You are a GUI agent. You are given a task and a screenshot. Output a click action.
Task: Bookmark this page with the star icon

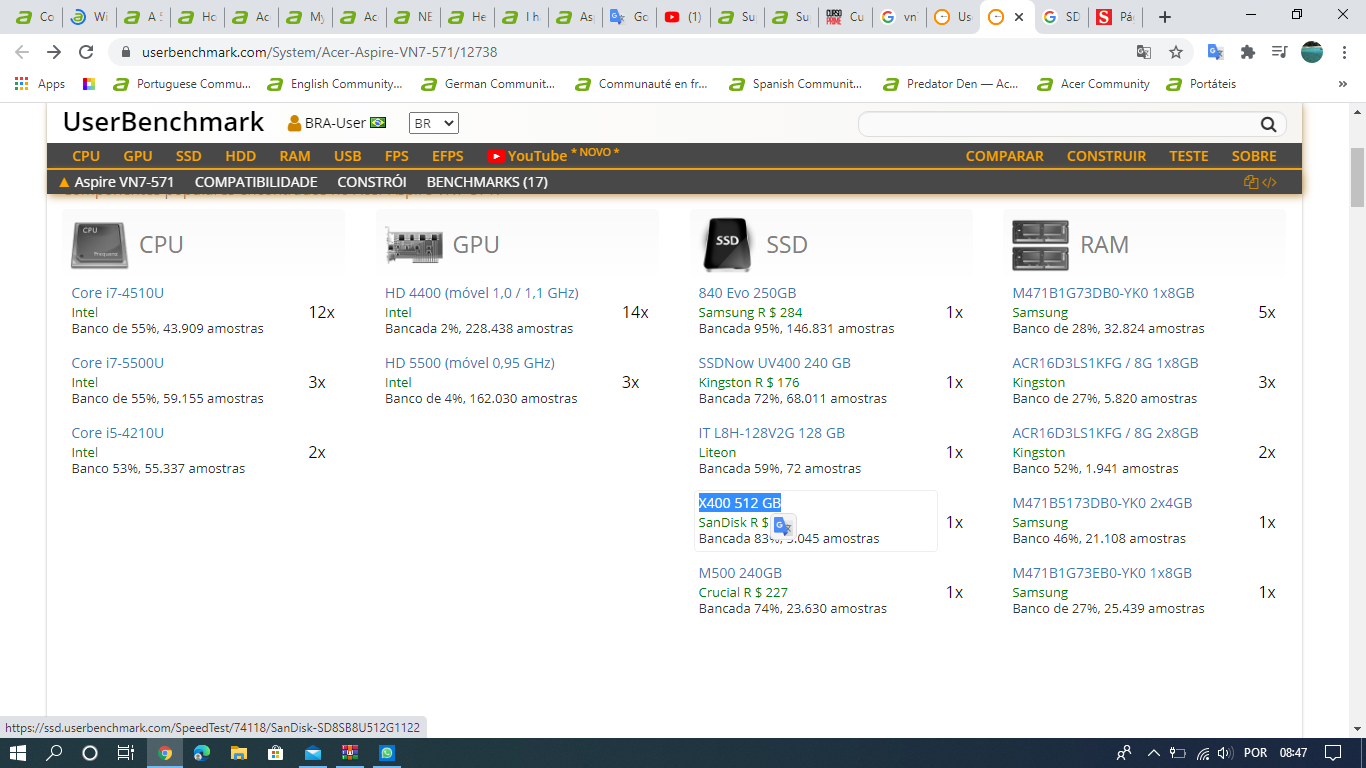(x=1176, y=52)
